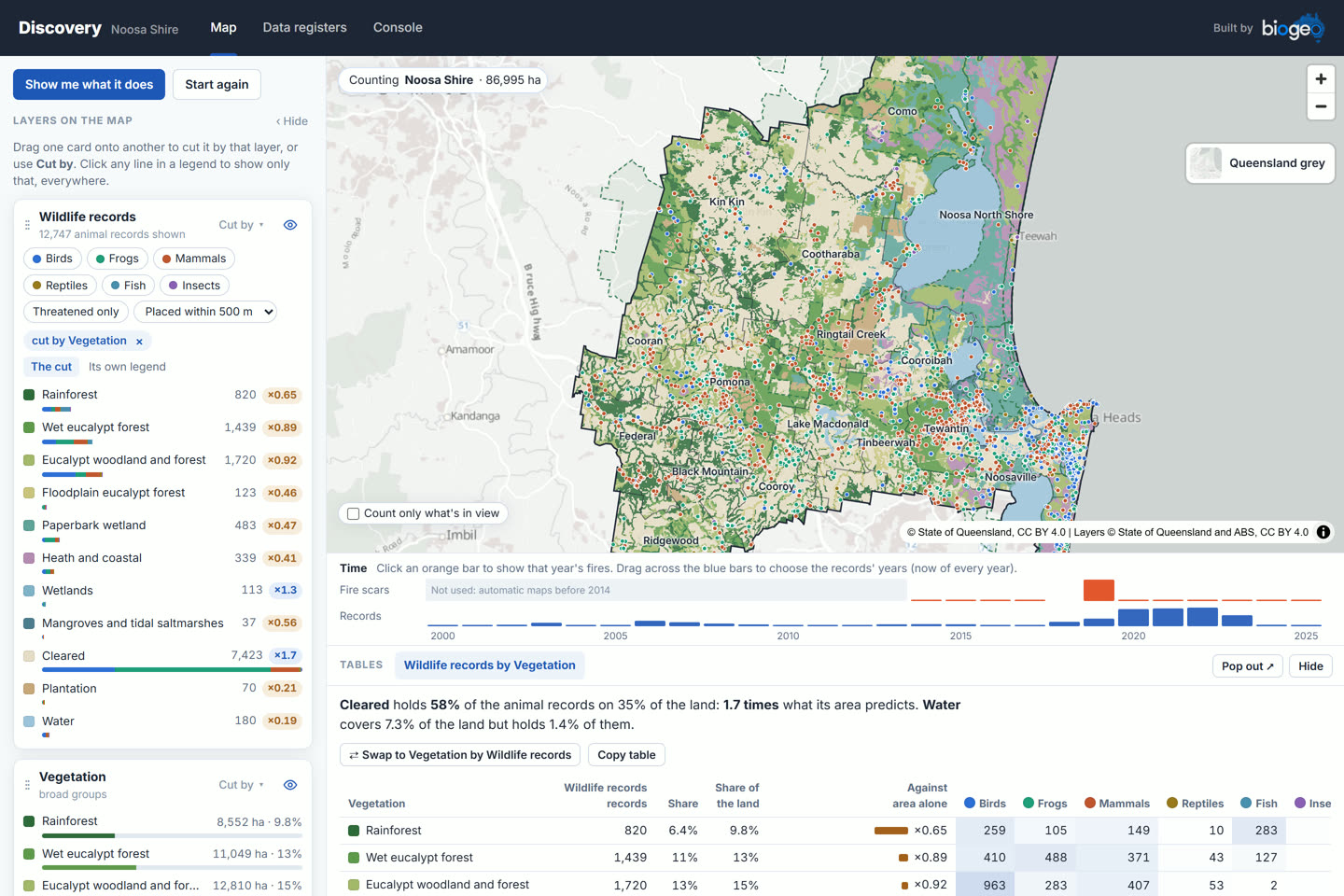The height and width of the screenshot is (896, 1344).
Task: Open the Queensland grey basemap picker
Action: 1260,163
